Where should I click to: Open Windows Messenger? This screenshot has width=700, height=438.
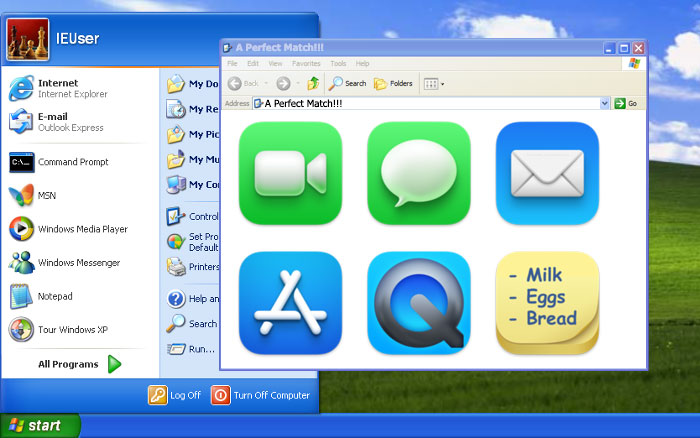pyautogui.click(x=64, y=263)
